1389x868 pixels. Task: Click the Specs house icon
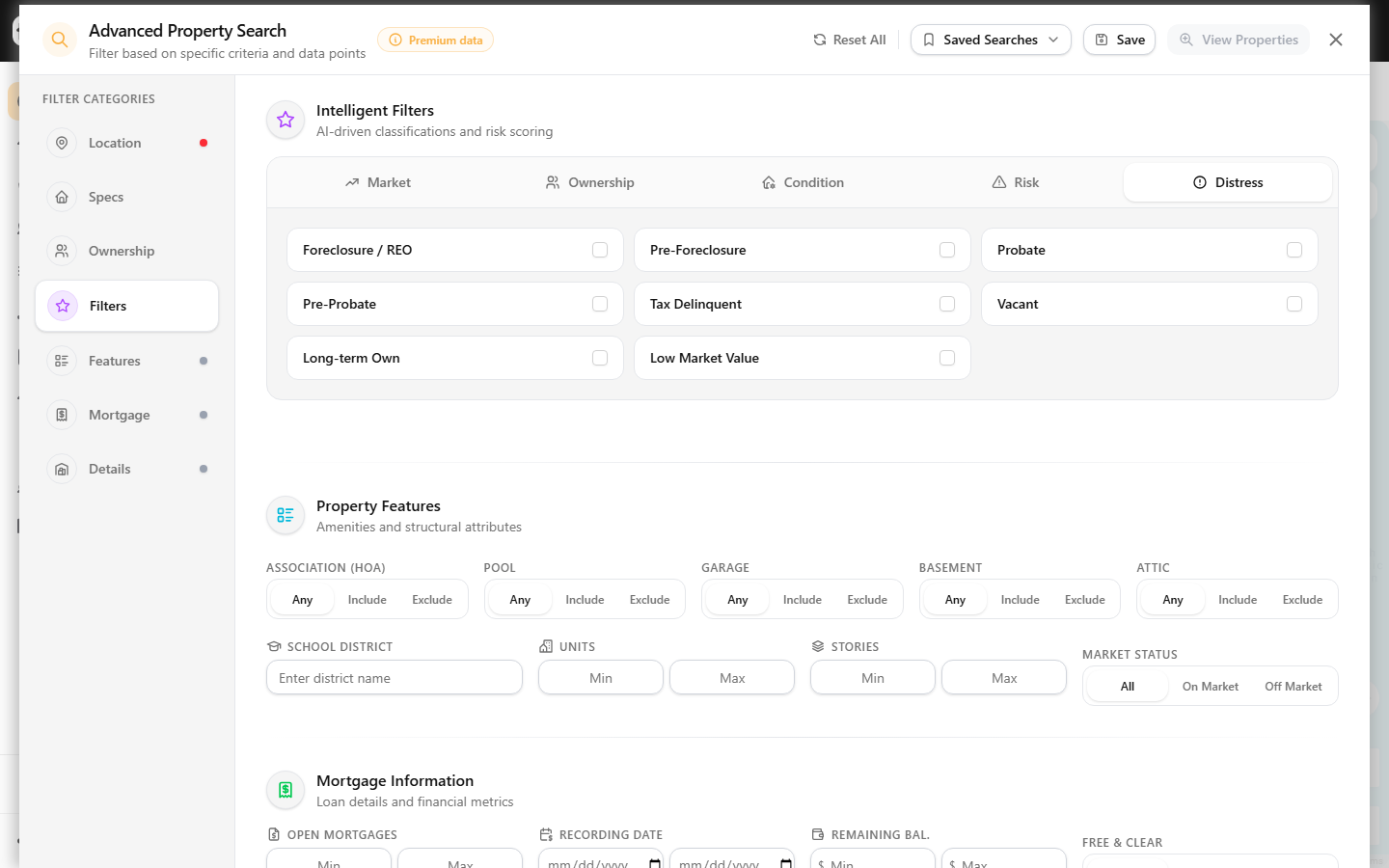62,197
